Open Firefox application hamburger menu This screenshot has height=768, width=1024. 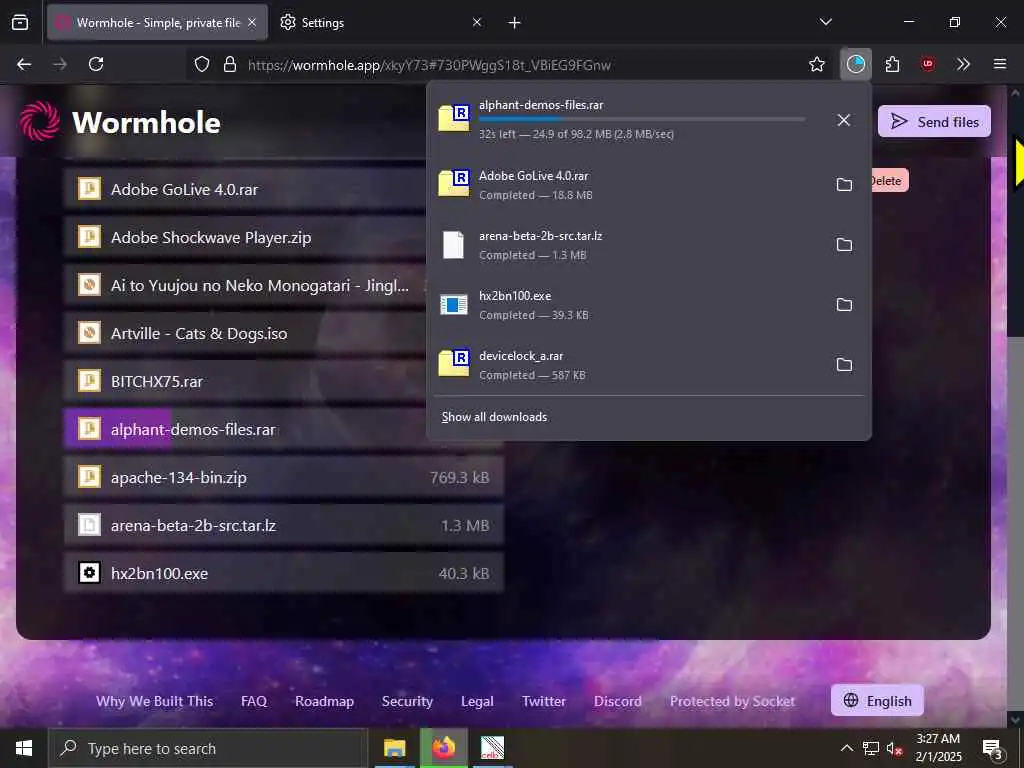1000,64
